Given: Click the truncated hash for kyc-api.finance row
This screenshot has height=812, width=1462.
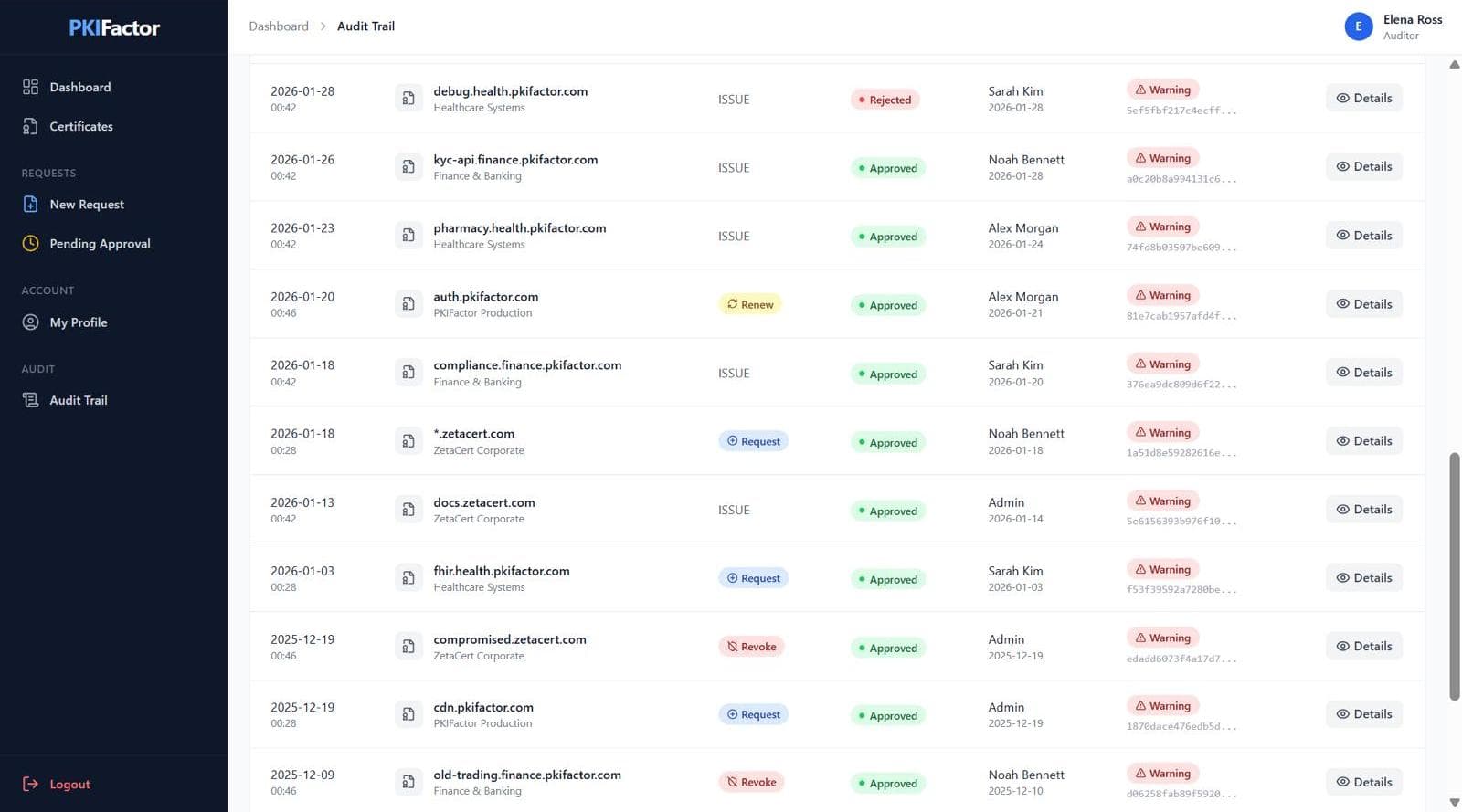Looking at the screenshot, I should [1181, 178].
